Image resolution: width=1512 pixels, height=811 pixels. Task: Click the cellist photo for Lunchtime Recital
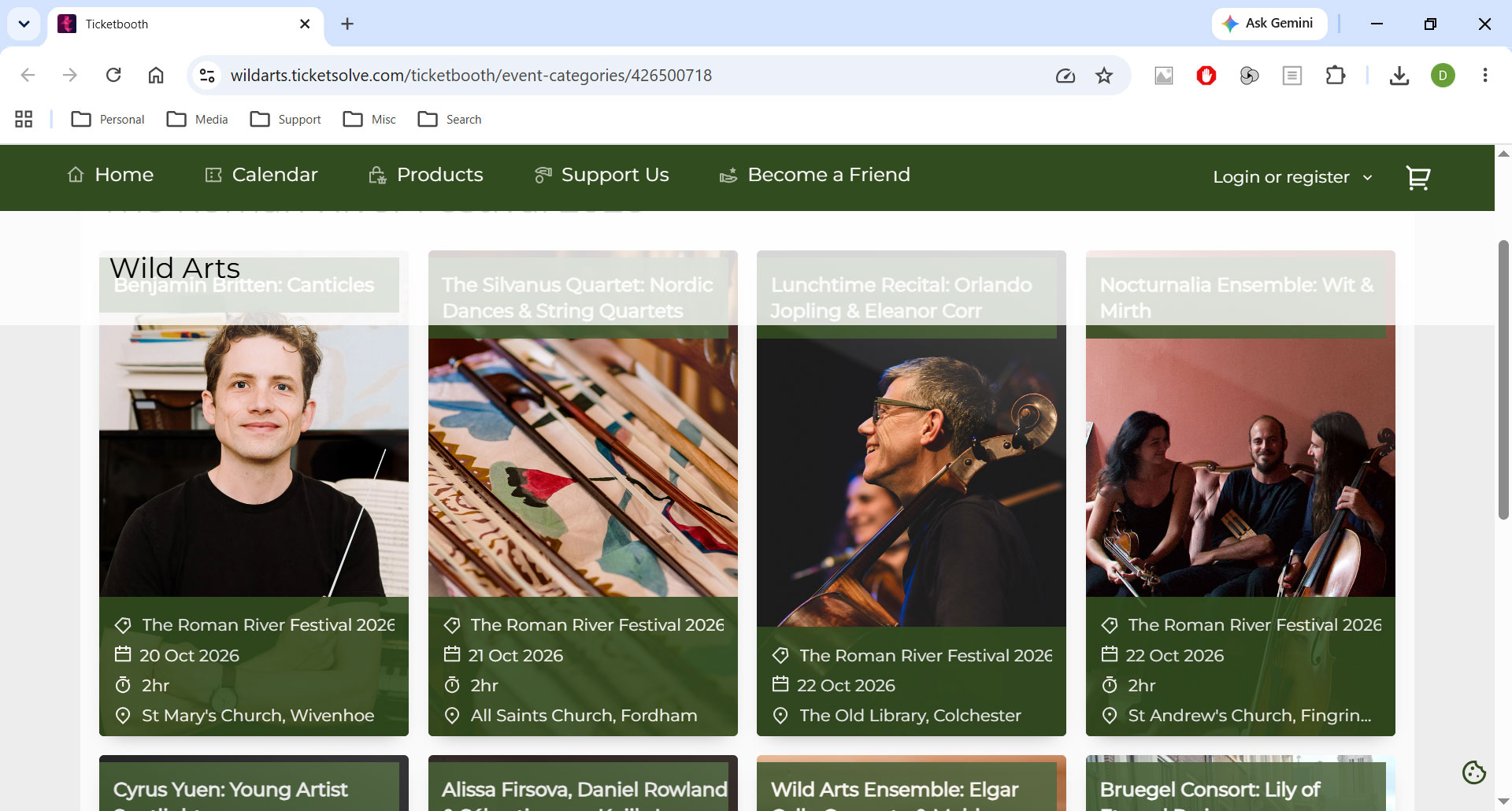[911, 482]
